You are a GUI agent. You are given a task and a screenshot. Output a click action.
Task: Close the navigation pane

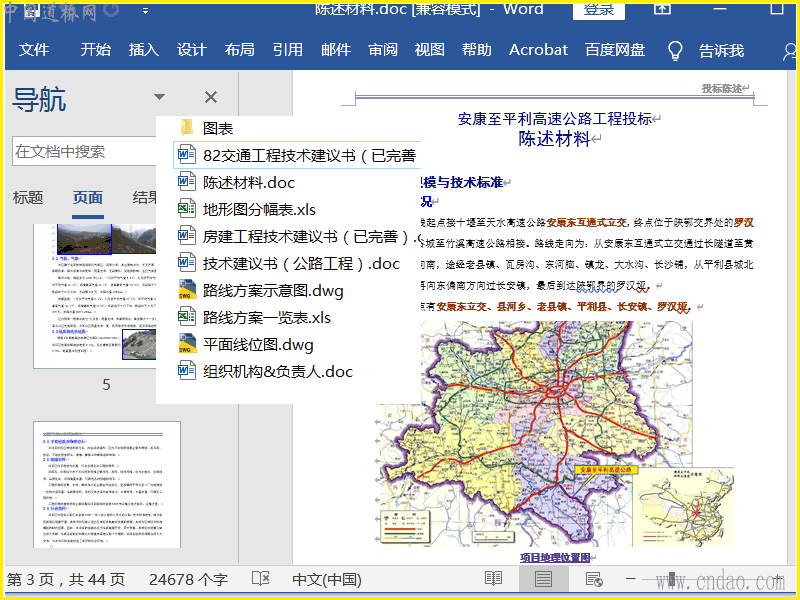210,97
